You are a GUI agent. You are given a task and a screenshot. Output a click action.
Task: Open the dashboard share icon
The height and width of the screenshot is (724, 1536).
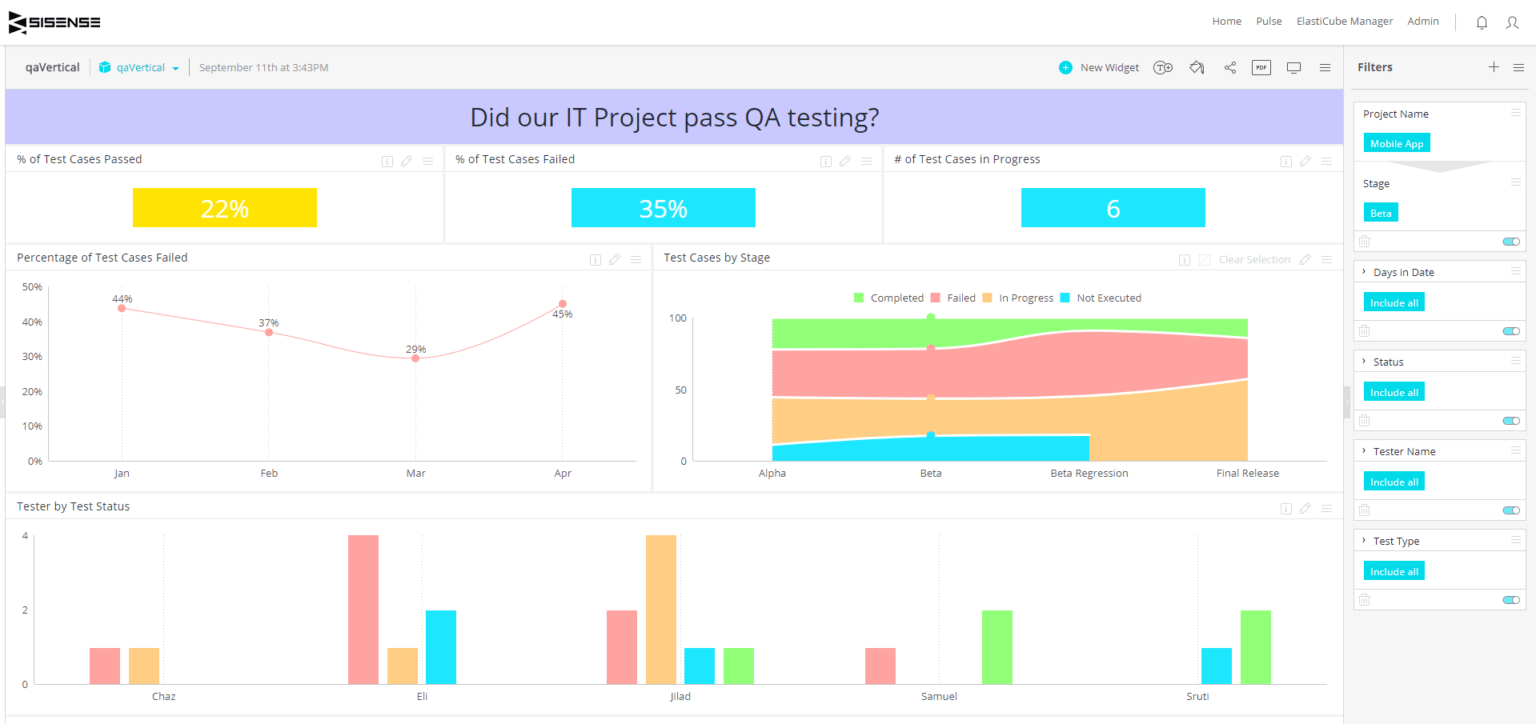(x=1229, y=67)
